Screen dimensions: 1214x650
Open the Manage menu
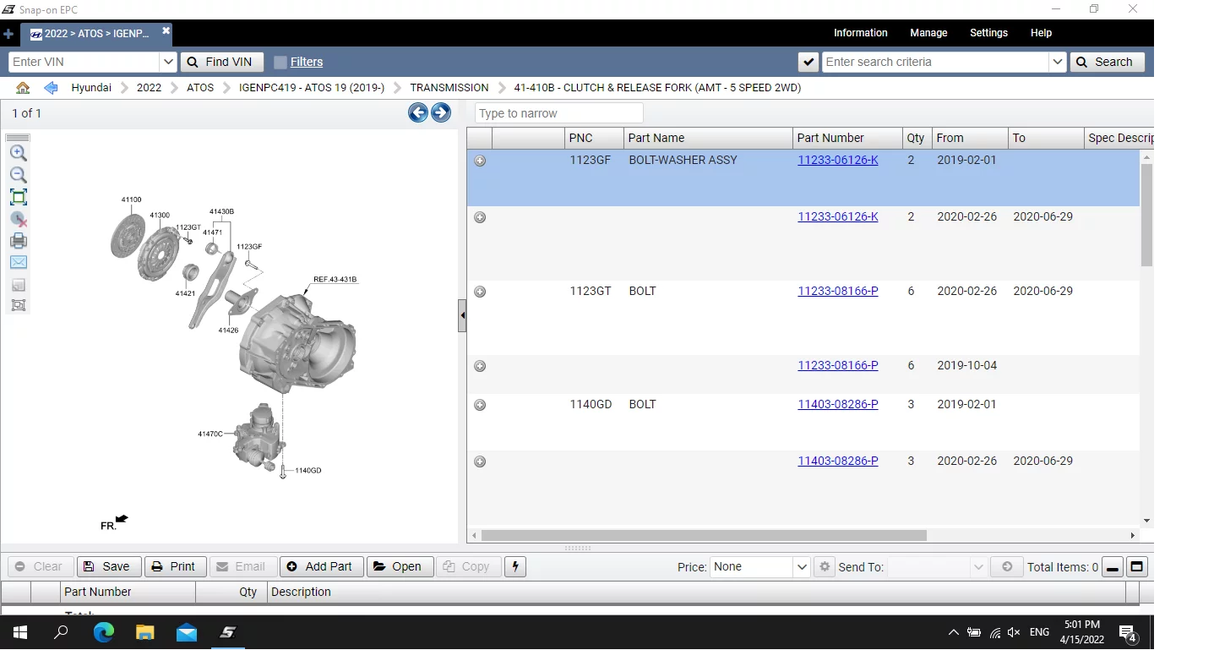pyautogui.click(x=928, y=33)
